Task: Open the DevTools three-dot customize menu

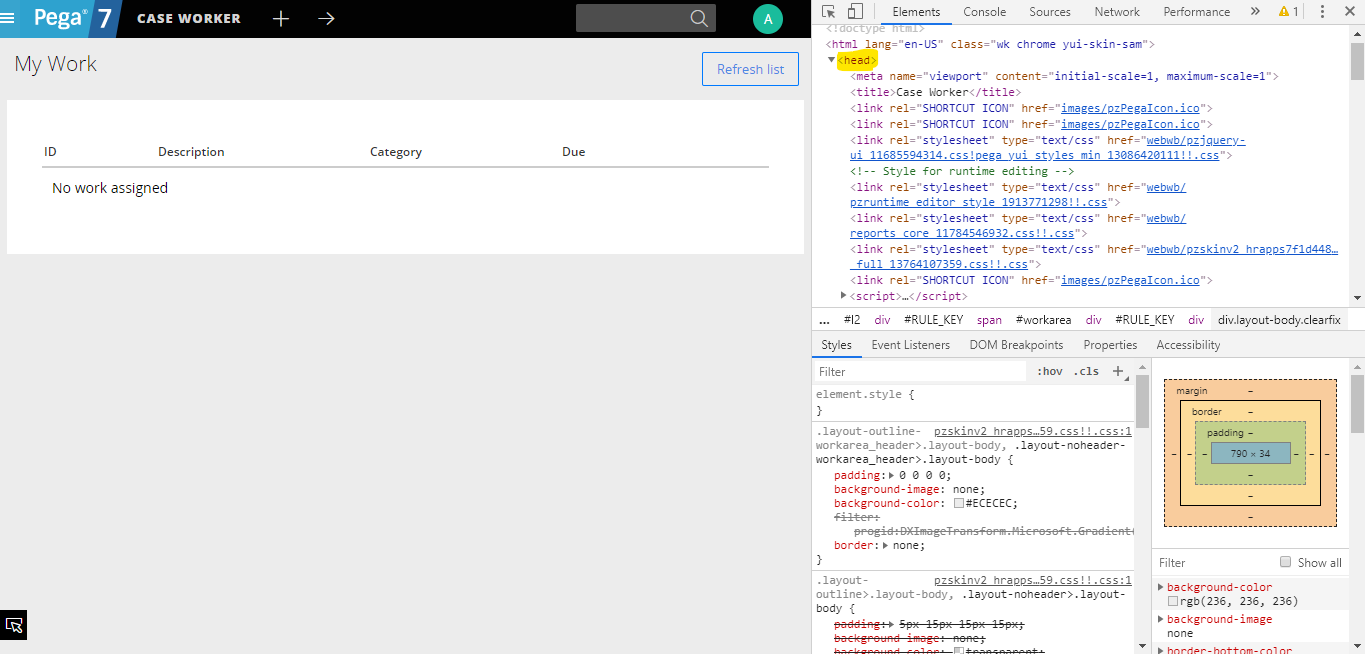Action: [x=1322, y=11]
